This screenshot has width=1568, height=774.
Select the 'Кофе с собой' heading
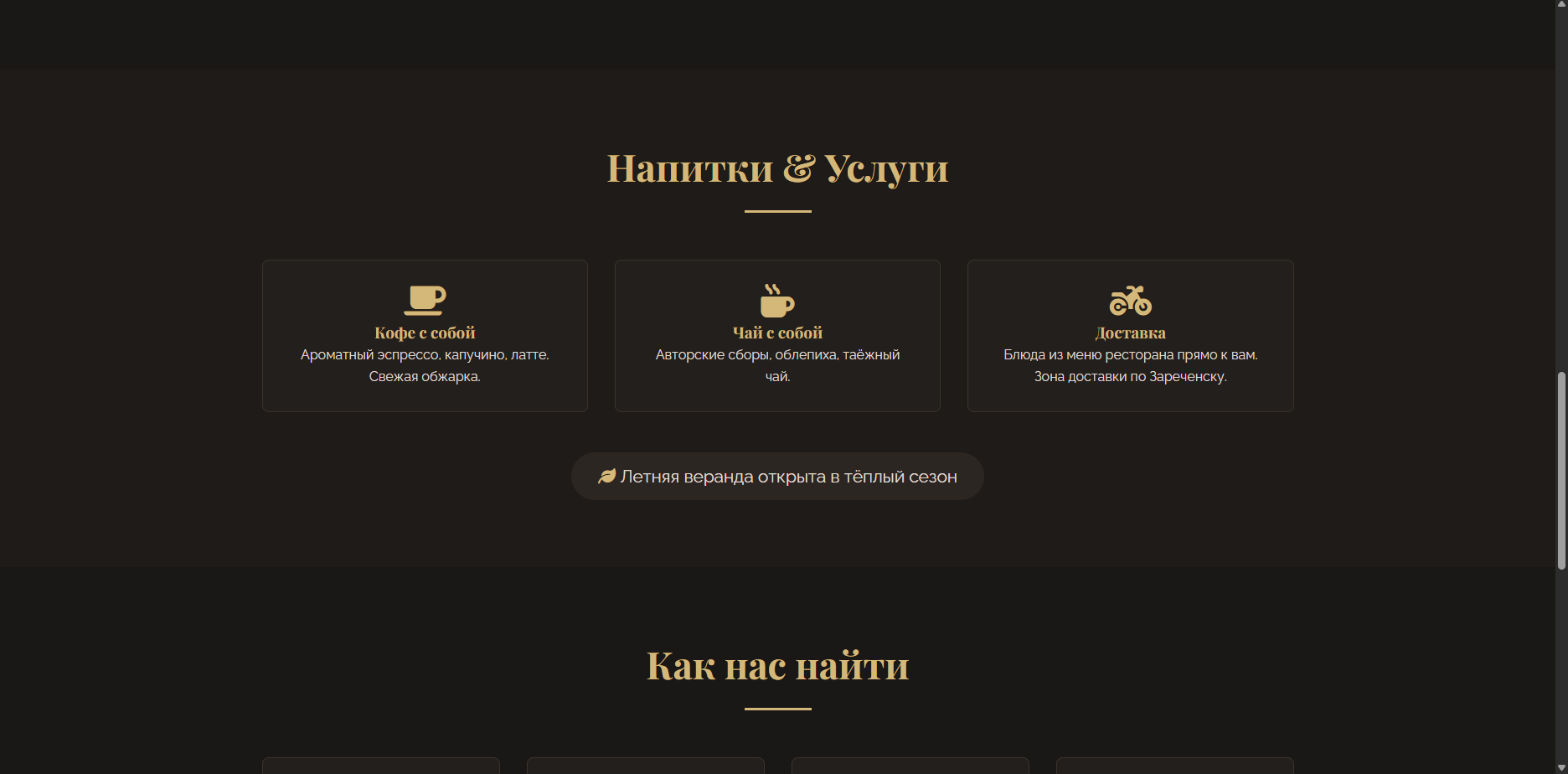point(425,333)
